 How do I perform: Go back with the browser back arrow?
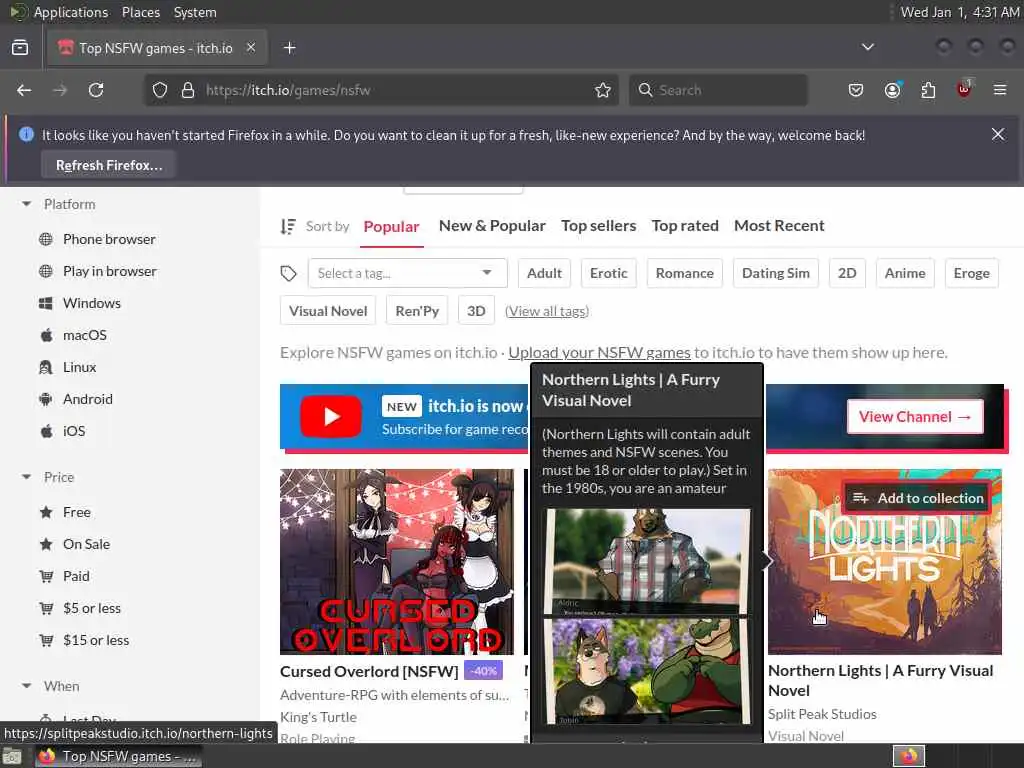24,90
